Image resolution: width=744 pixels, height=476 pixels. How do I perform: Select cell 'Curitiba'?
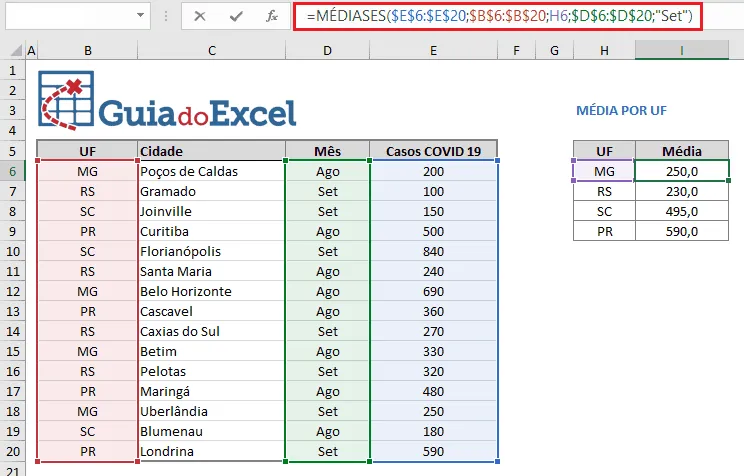pyautogui.click(x=211, y=231)
